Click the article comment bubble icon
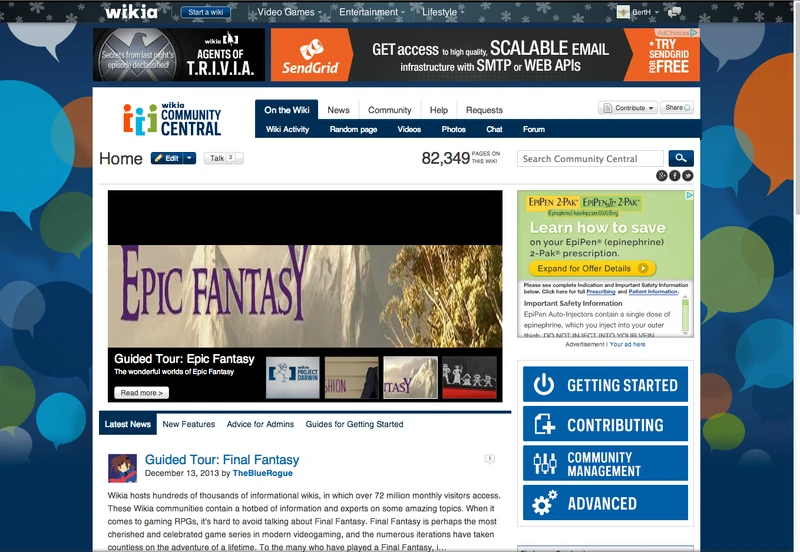Viewport: 800px width, 552px height. (x=489, y=459)
